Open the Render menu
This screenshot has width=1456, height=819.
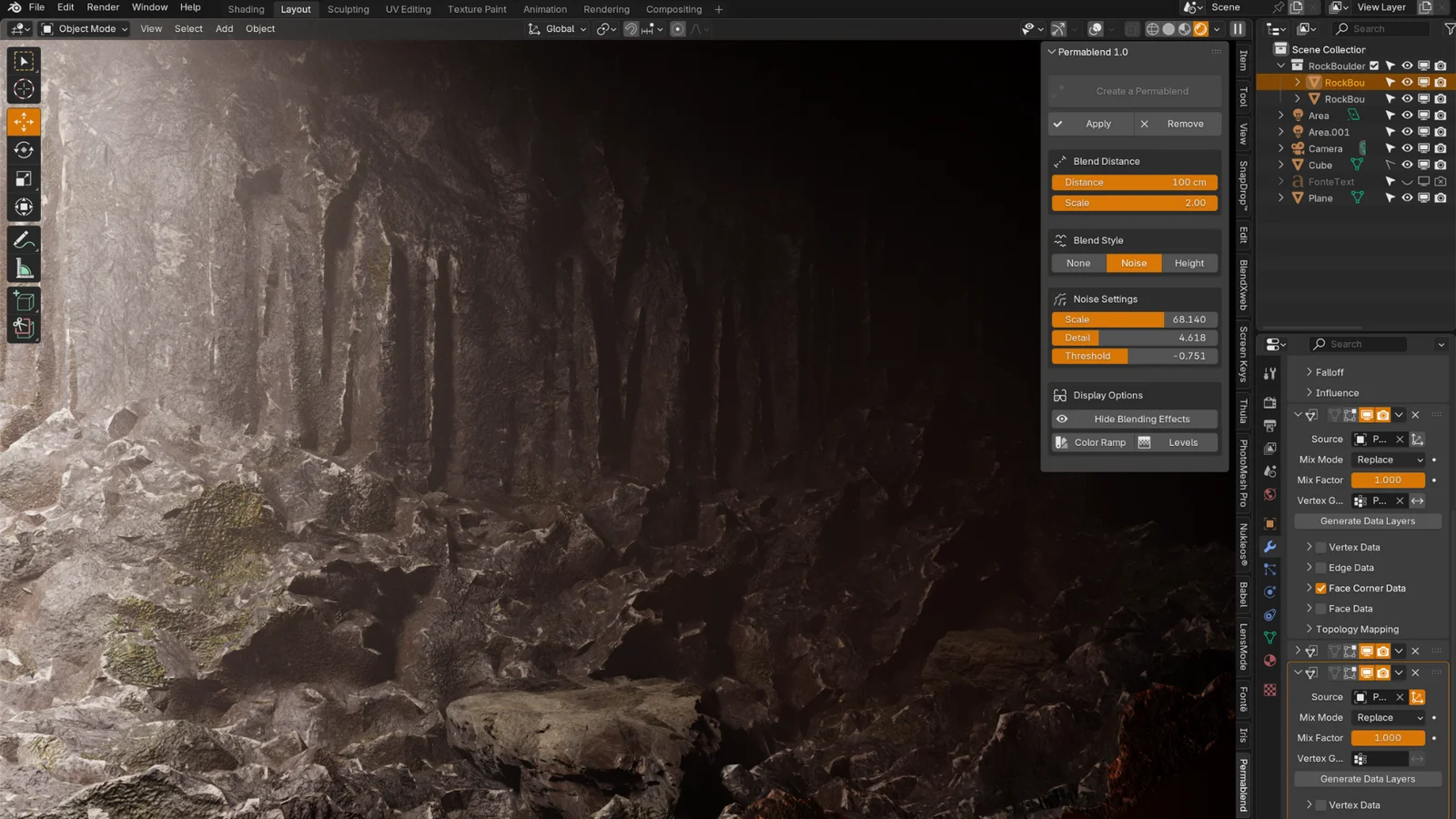point(102,7)
